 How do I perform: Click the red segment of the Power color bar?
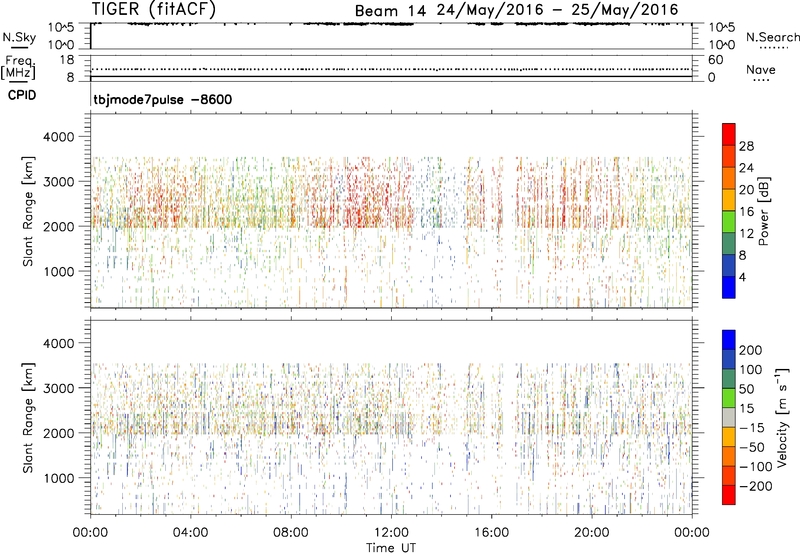(x=729, y=134)
